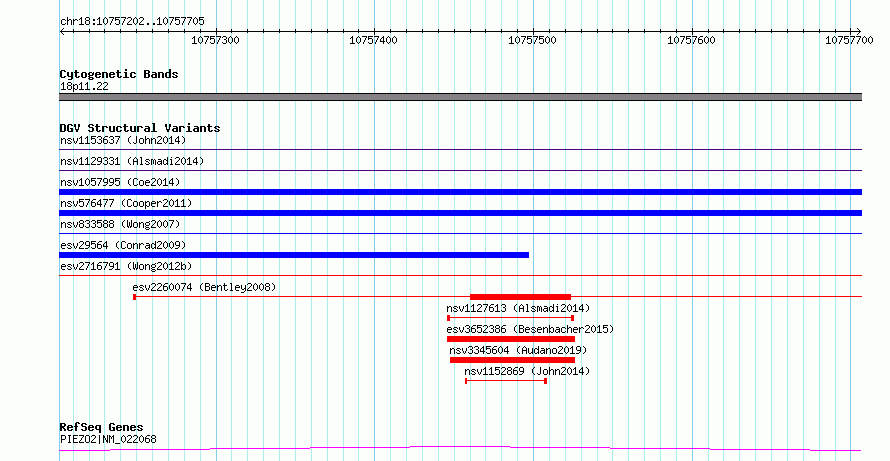
Task: Open variant esv29564 (Conrad2009)
Action: pos(123,245)
